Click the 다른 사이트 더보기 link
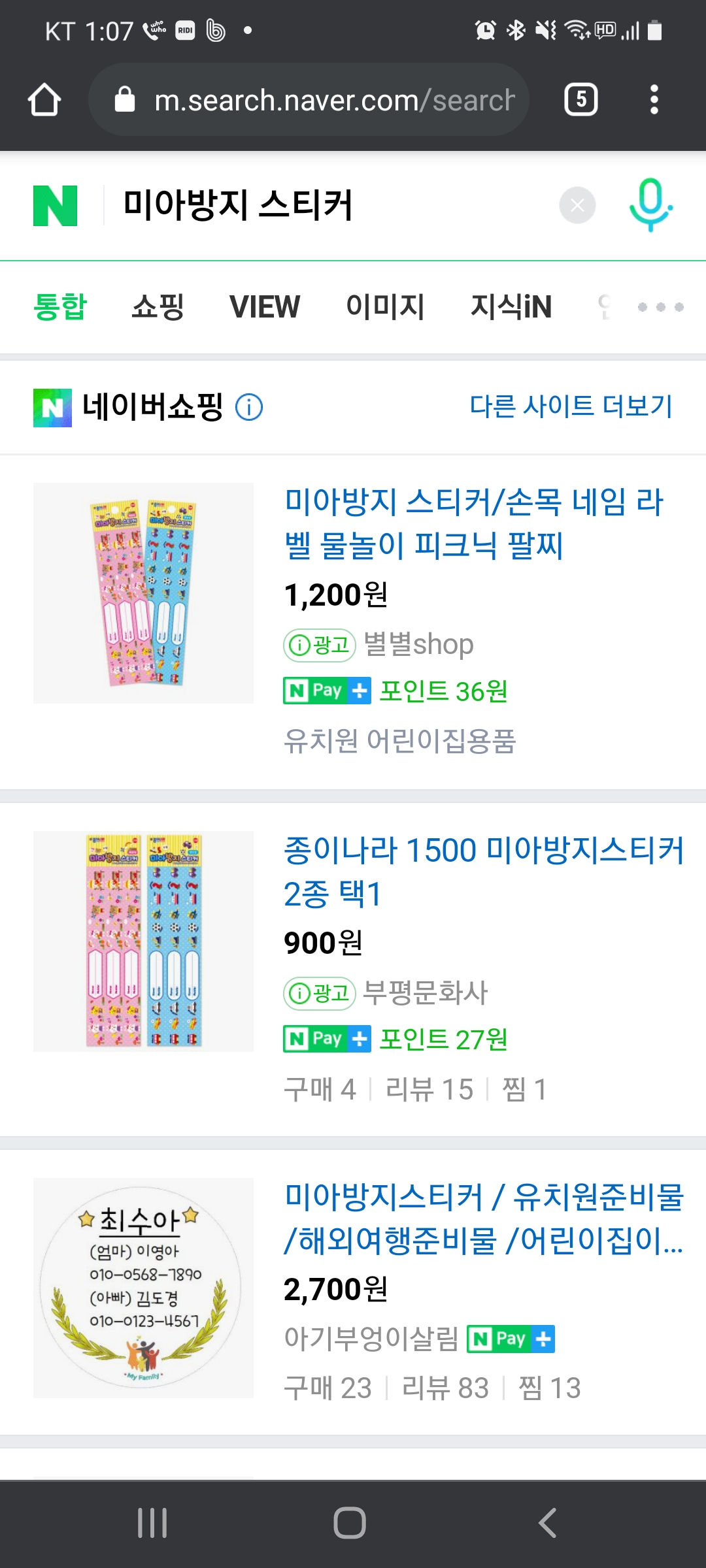This screenshot has width=706, height=1568. (571, 406)
